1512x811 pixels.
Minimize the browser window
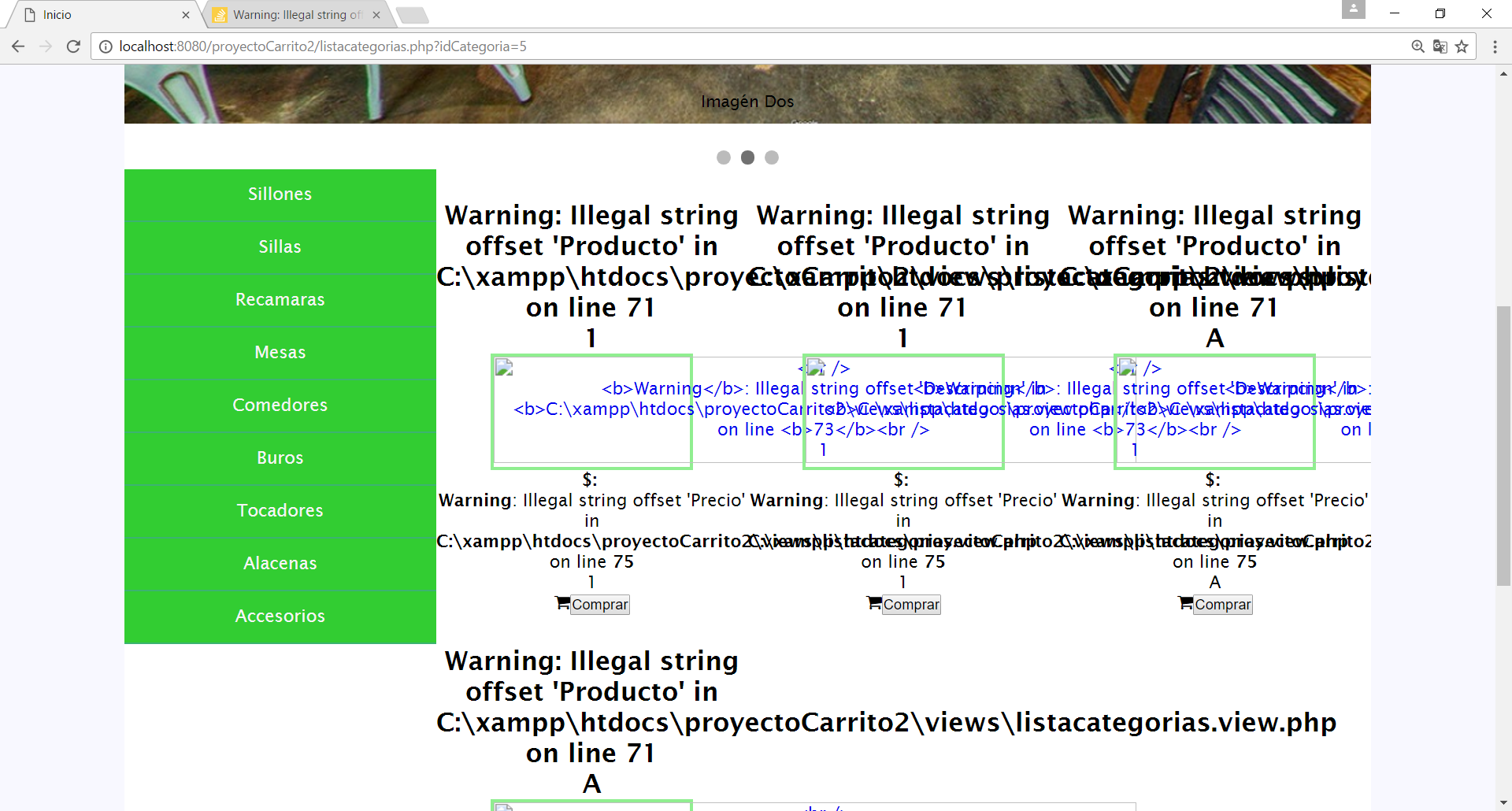[x=1394, y=13]
